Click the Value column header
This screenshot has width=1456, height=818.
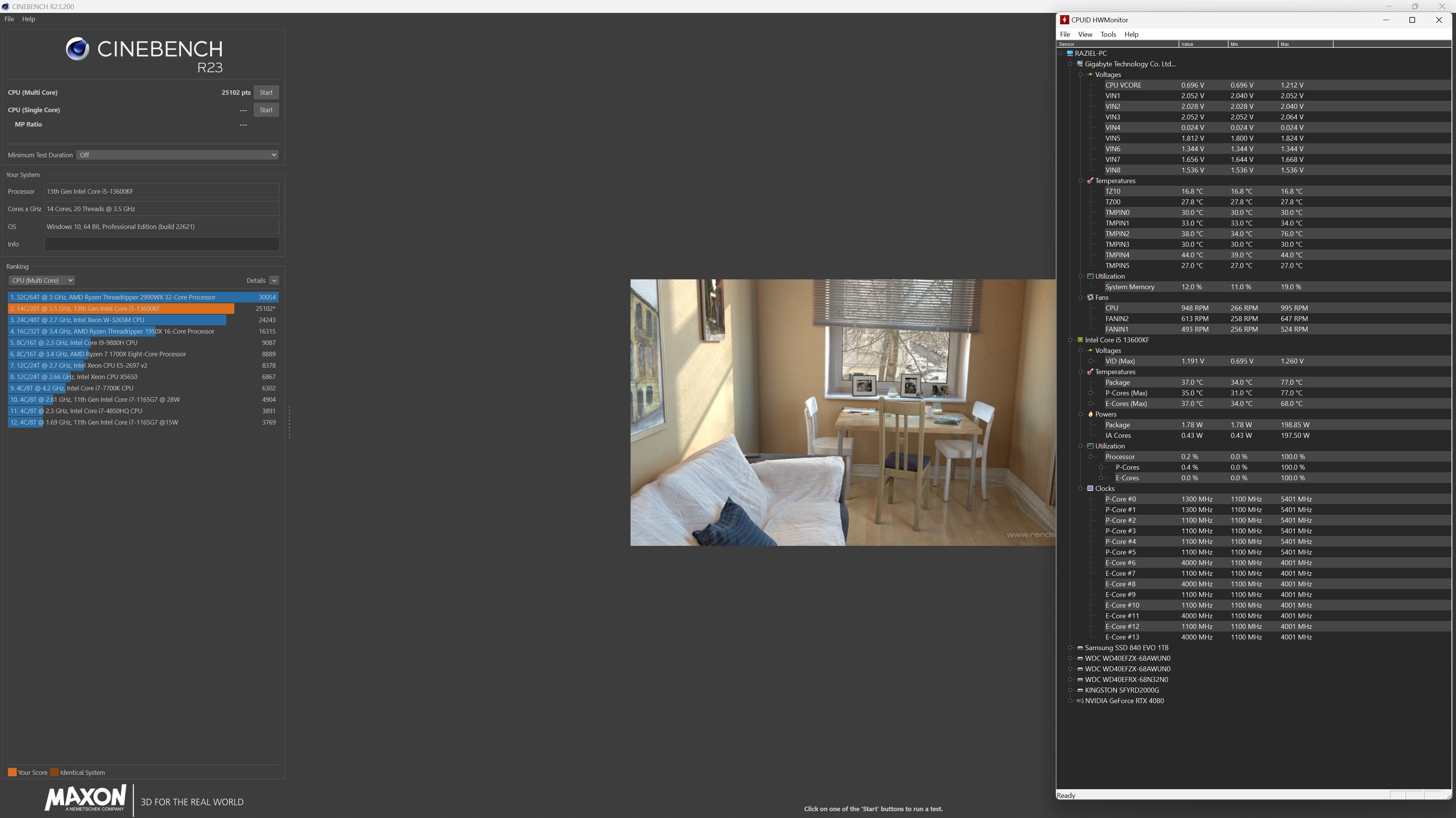[1203, 44]
